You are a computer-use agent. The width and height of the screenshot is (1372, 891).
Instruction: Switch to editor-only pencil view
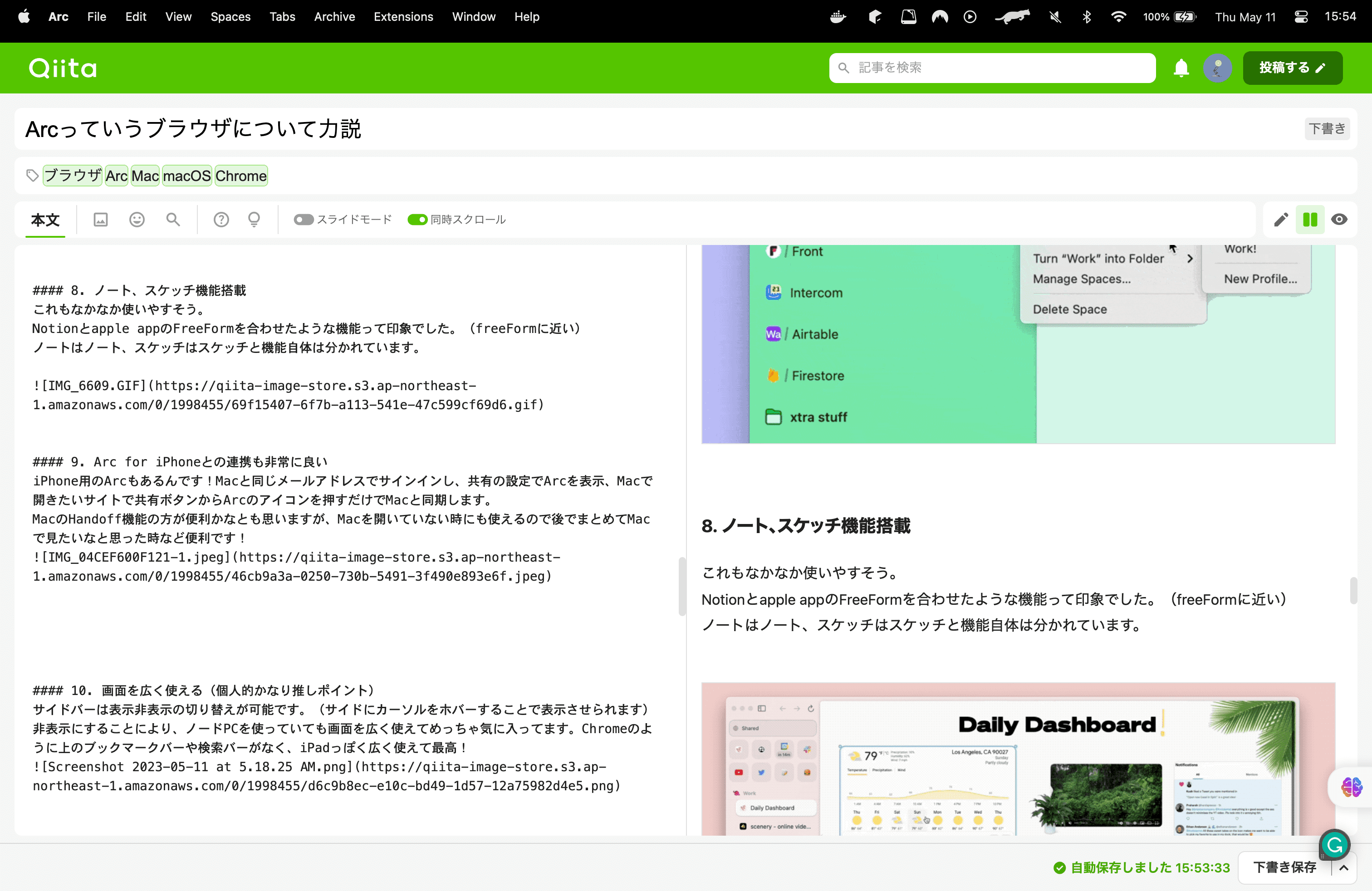click(x=1280, y=220)
